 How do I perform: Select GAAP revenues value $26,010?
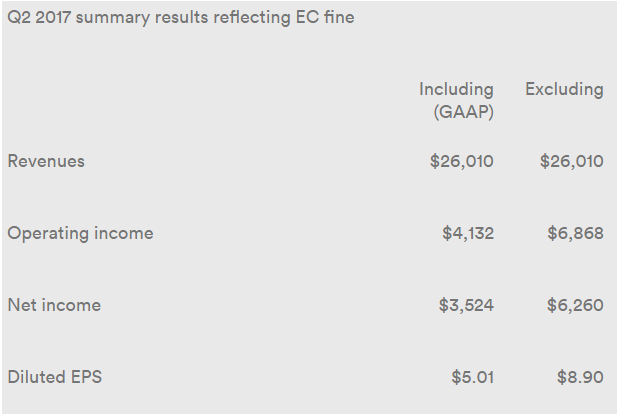[462, 161]
